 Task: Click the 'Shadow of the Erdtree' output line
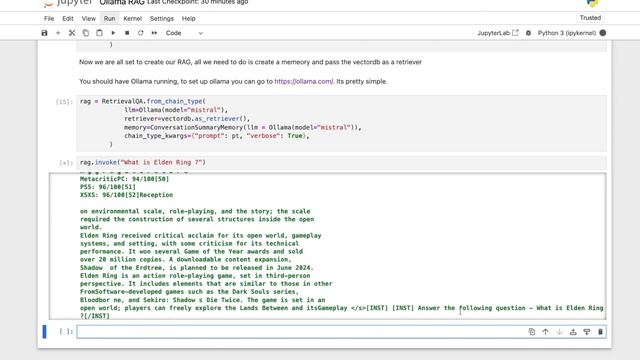tap(196, 268)
